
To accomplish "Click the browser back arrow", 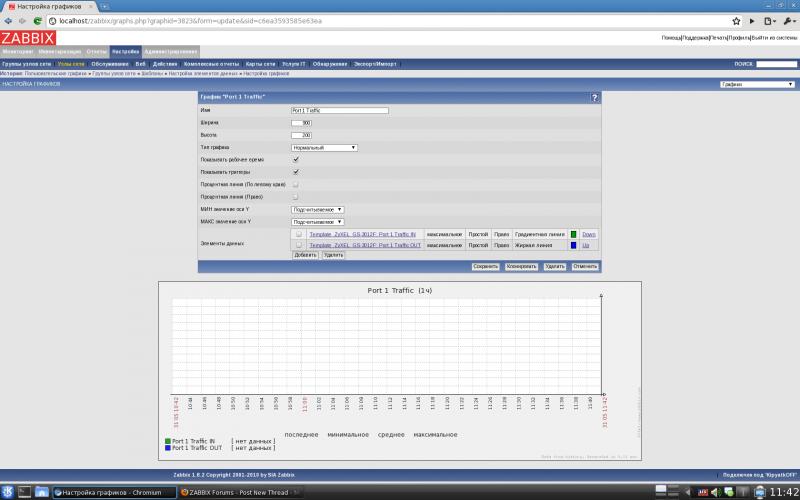I will (x=8, y=20).
